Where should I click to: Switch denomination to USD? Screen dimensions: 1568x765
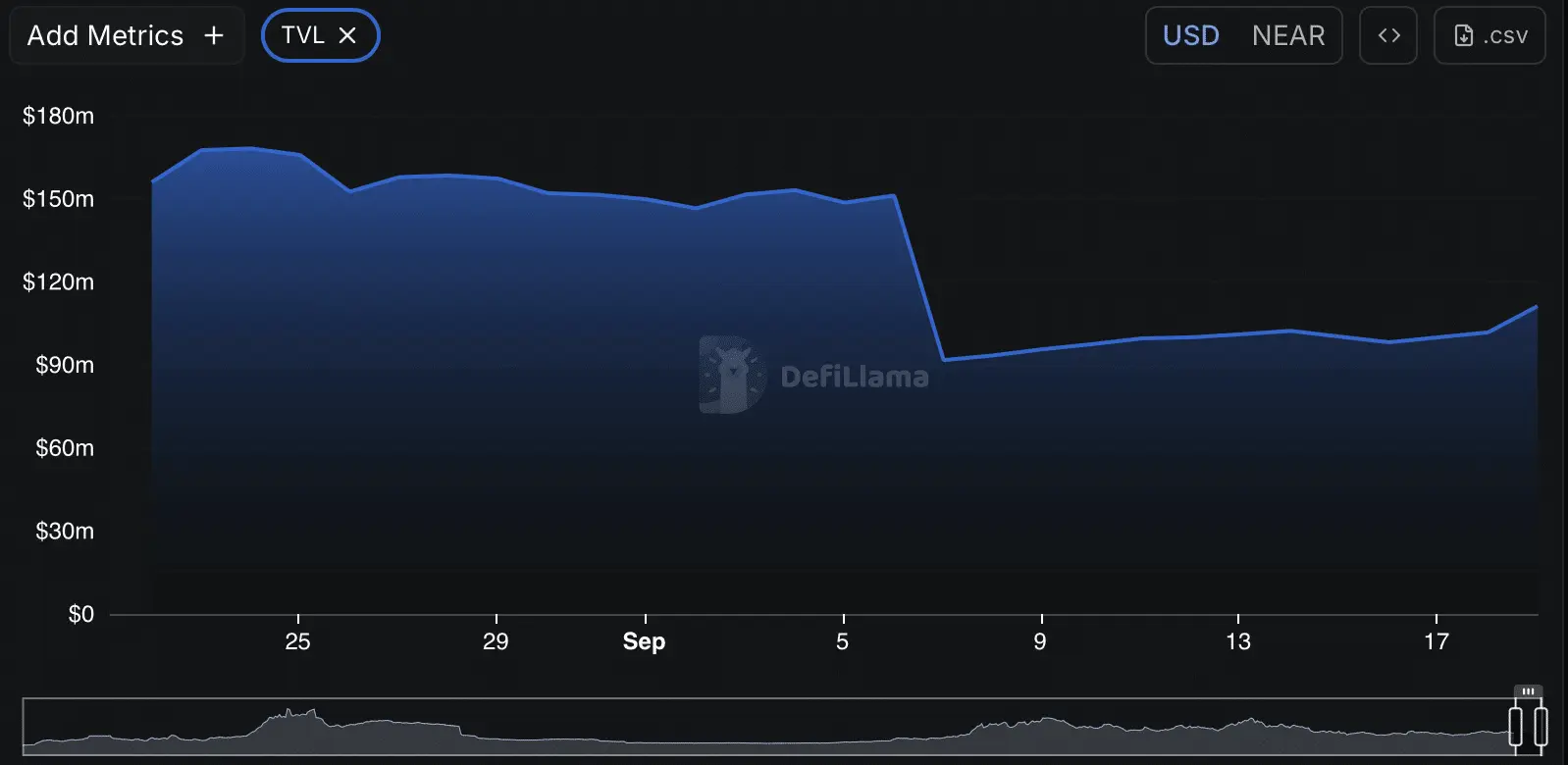click(x=1190, y=35)
